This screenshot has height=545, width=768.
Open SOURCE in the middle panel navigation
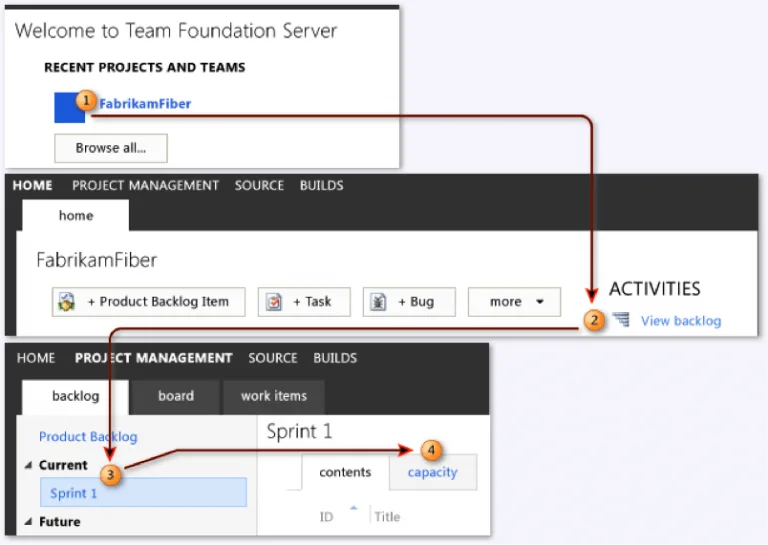pyautogui.click(x=259, y=186)
